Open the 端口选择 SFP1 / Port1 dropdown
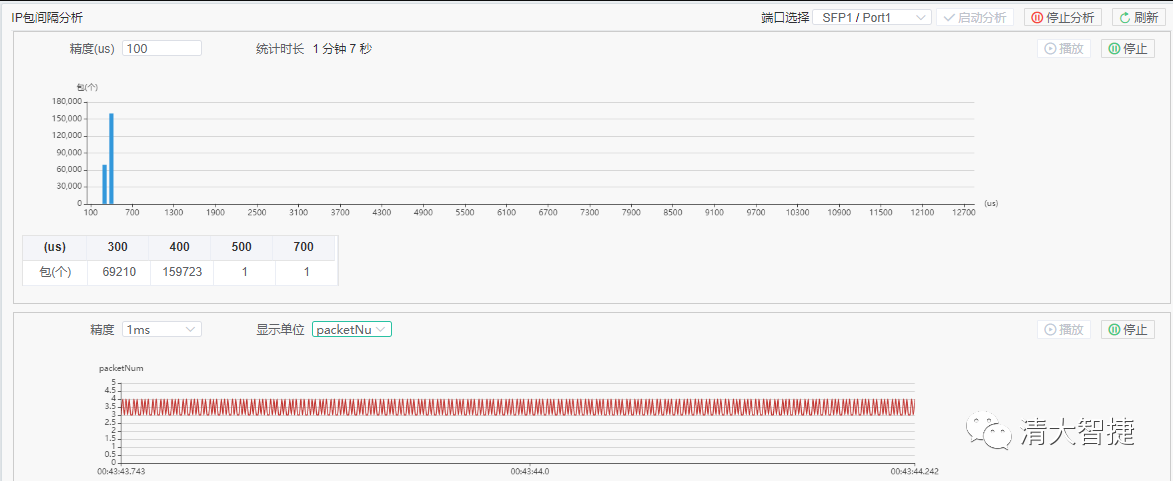The width and height of the screenshot is (1173, 481). [x=872, y=18]
